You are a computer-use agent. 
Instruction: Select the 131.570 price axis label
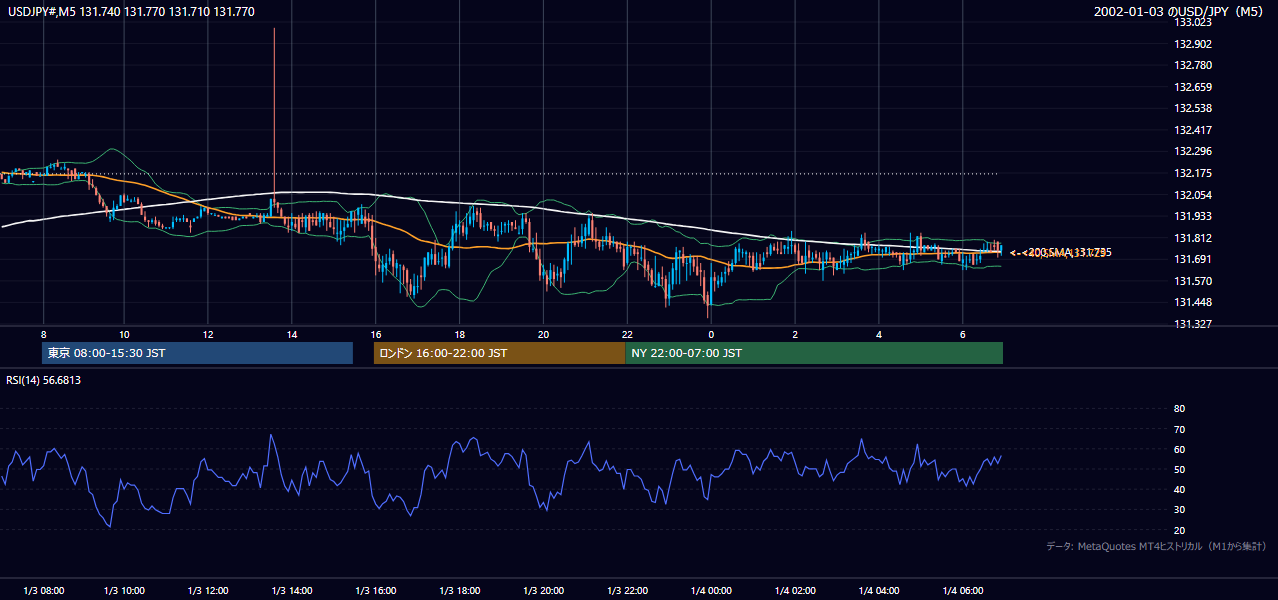point(1194,281)
